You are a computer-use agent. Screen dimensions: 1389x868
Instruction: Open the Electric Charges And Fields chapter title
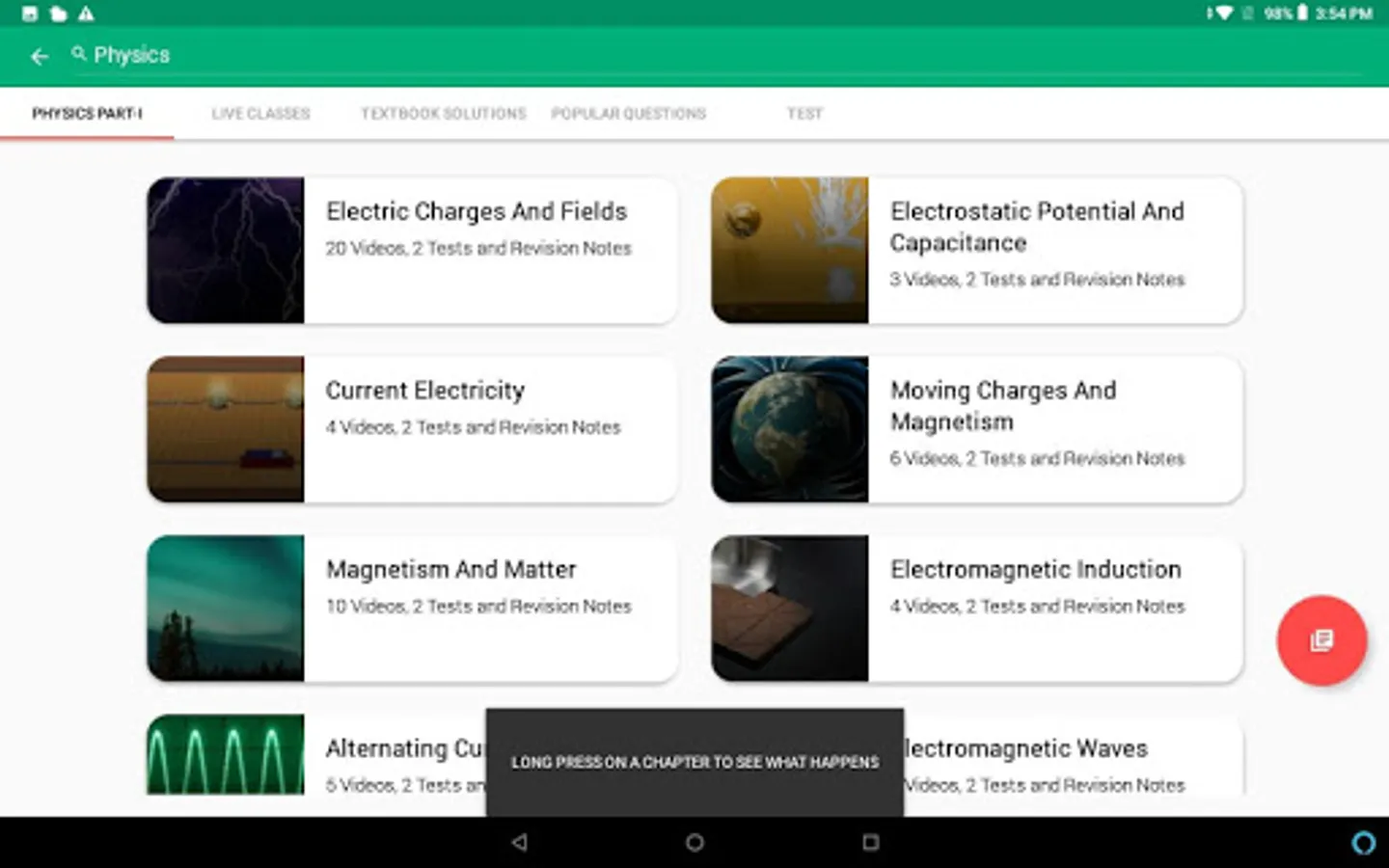[x=477, y=211]
